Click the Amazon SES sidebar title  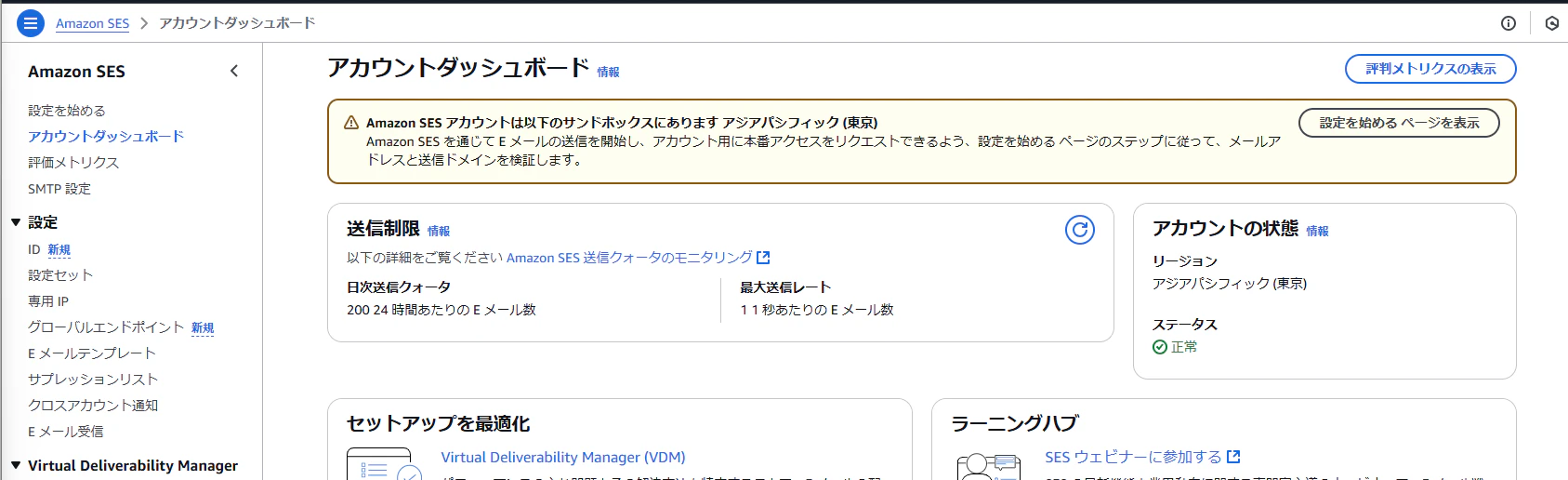coord(76,72)
